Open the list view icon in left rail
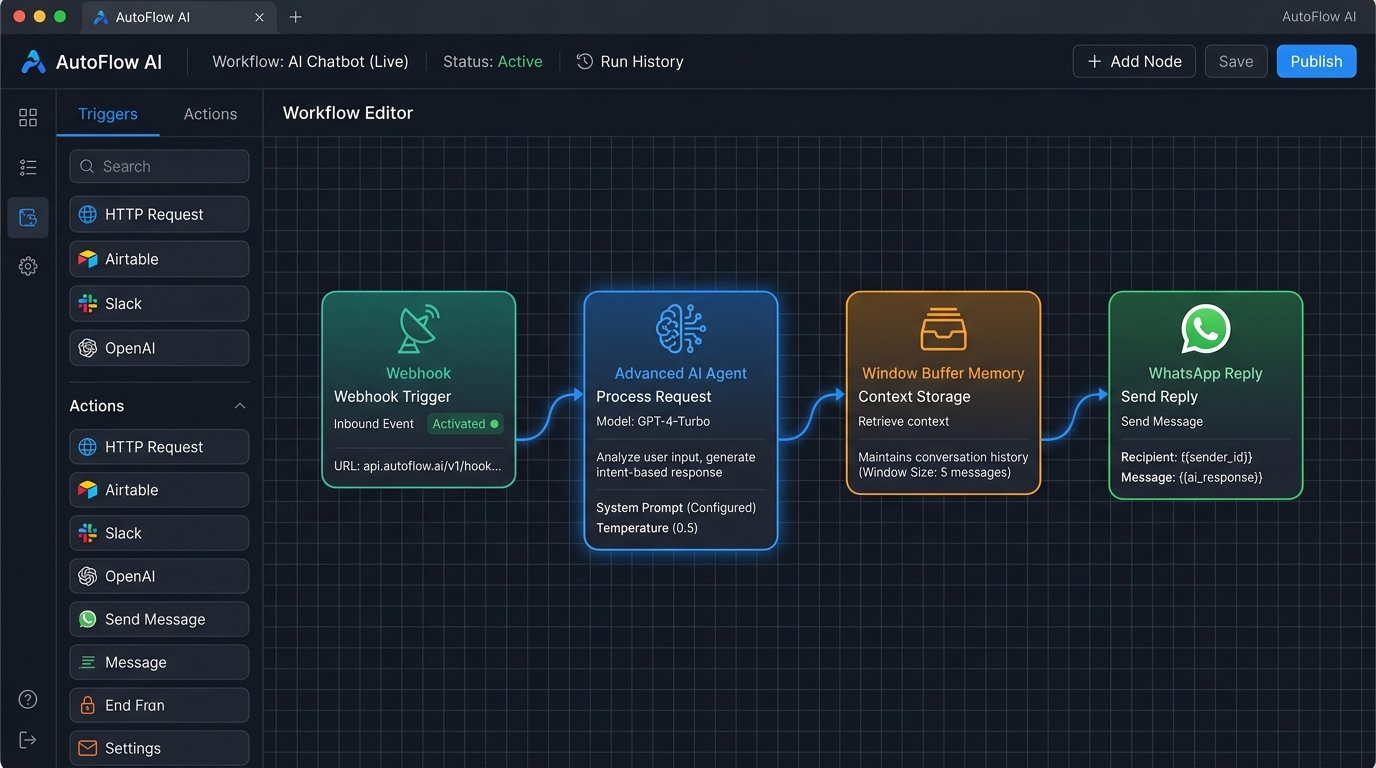 [28, 168]
